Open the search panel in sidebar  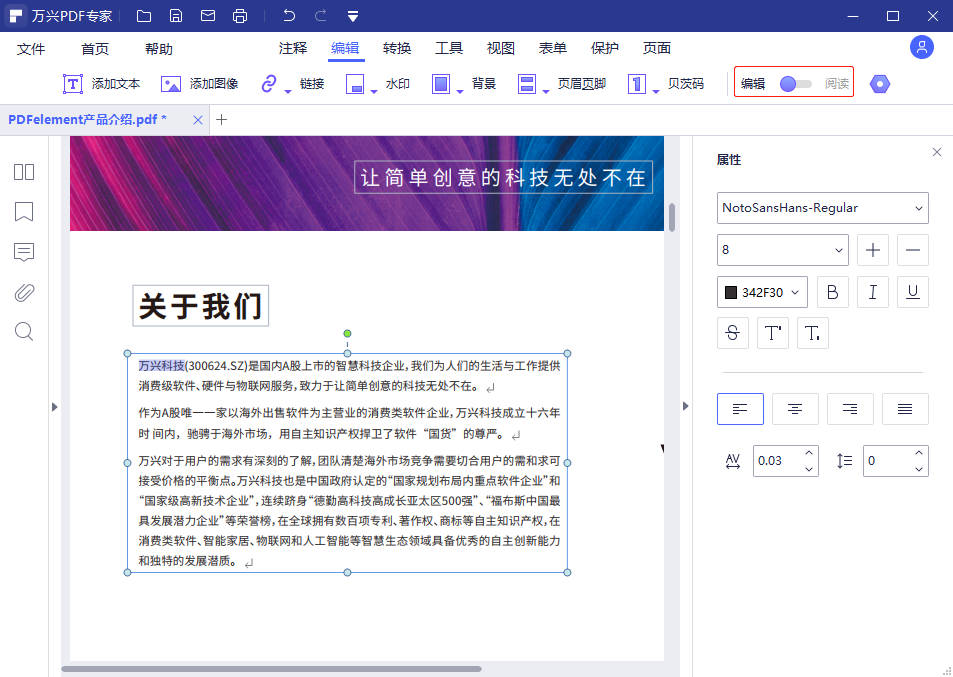pos(23,331)
